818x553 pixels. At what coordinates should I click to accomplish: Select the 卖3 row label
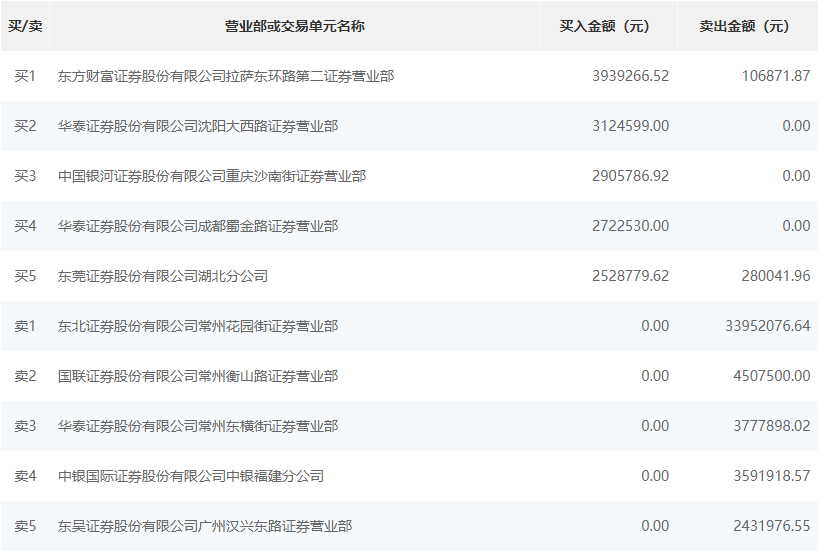coord(25,426)
